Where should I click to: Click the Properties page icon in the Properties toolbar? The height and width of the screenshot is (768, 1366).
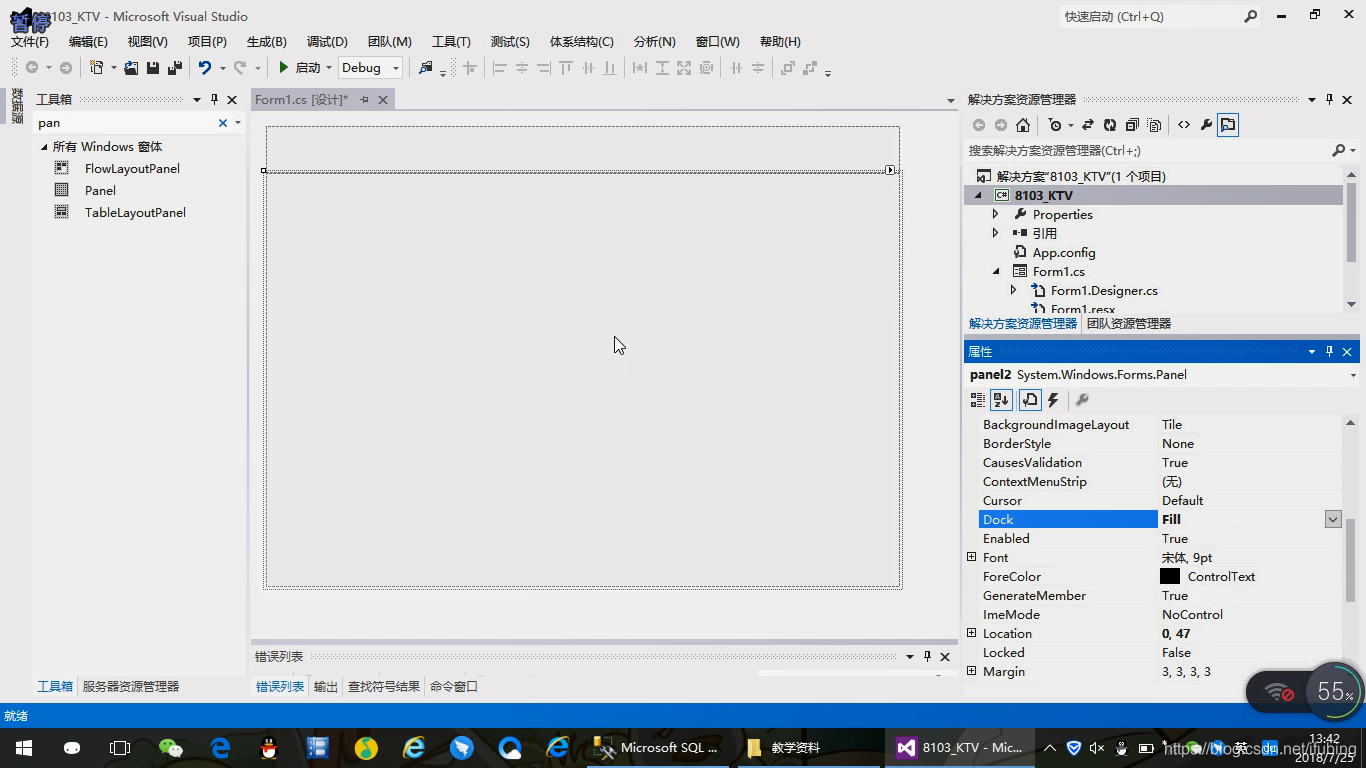click(1030, 400)
